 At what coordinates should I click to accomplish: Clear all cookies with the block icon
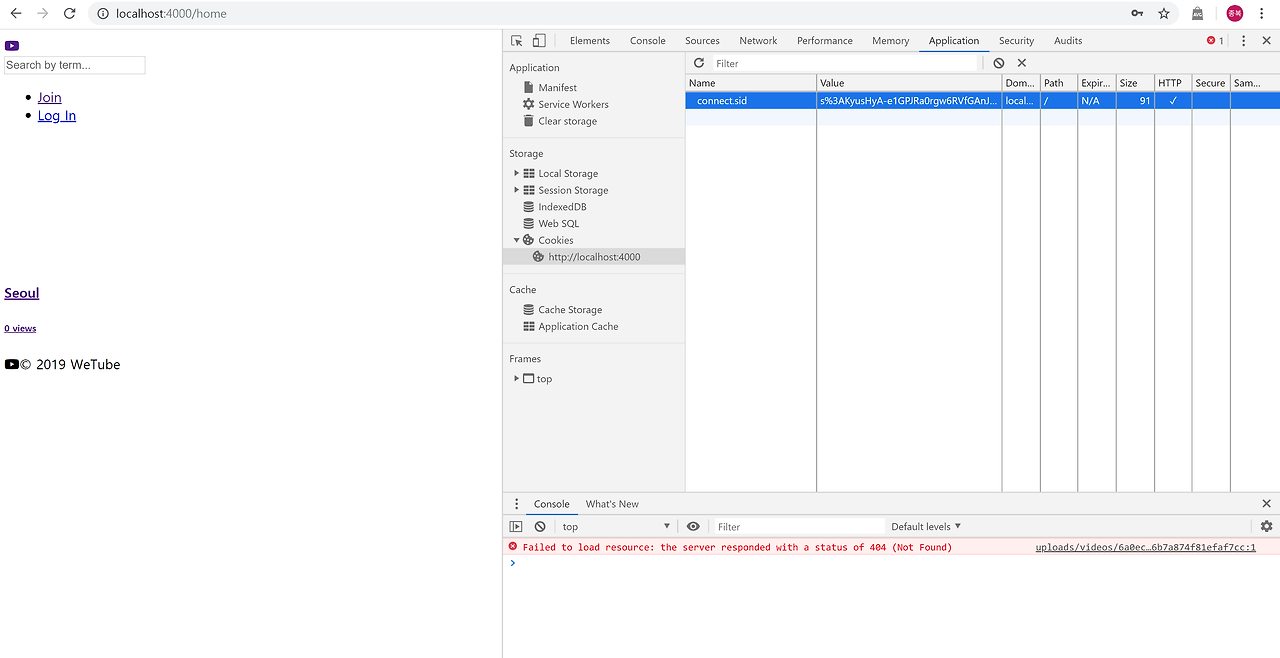coord(999,63)
